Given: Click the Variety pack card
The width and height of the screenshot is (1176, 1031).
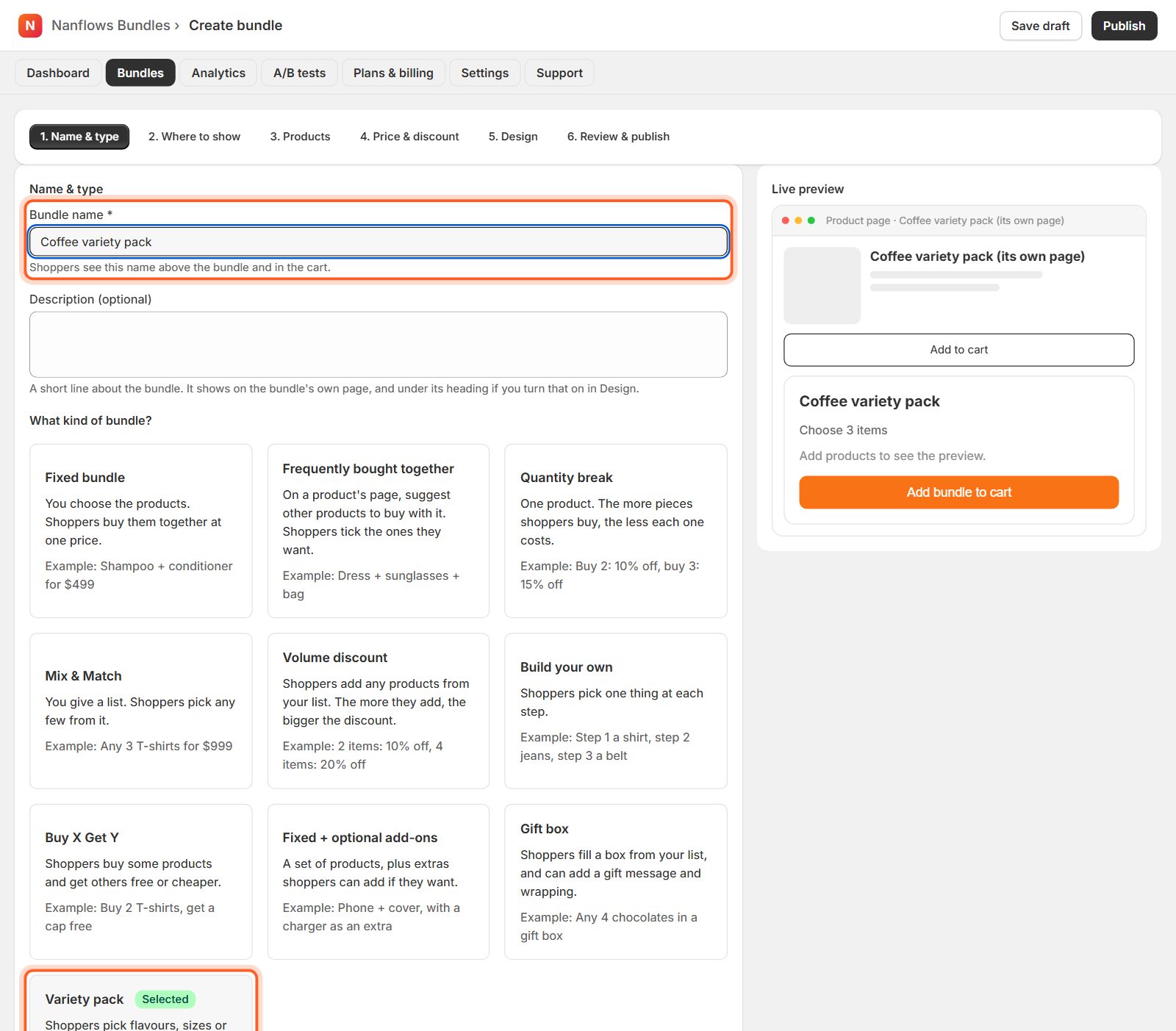Looking at the screenshot, I should (x=141, y=1004).
